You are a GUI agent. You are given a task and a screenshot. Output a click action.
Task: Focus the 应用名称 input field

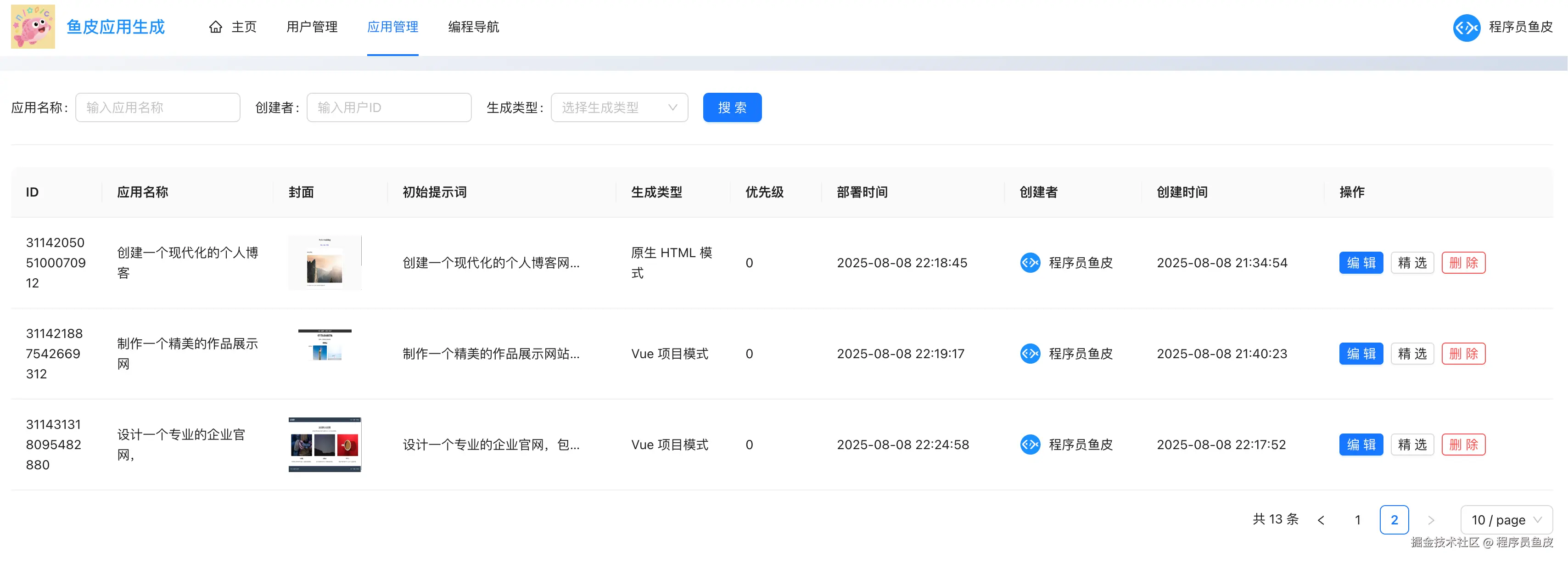coord(157,108)
